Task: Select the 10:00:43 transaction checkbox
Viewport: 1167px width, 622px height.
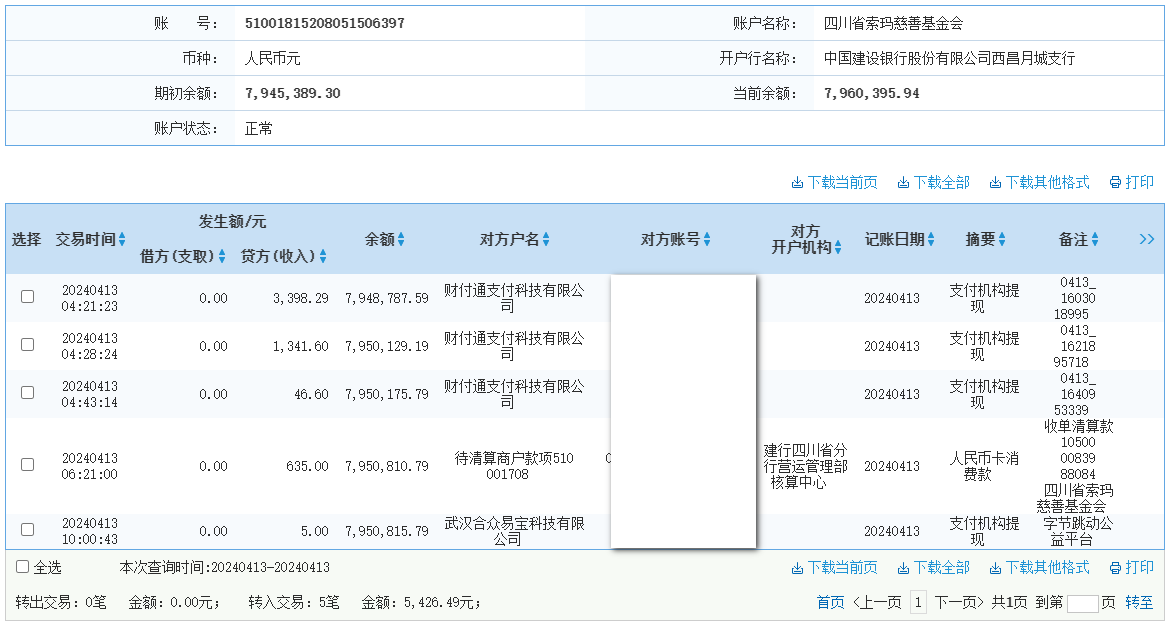Action: pos(28,530)
